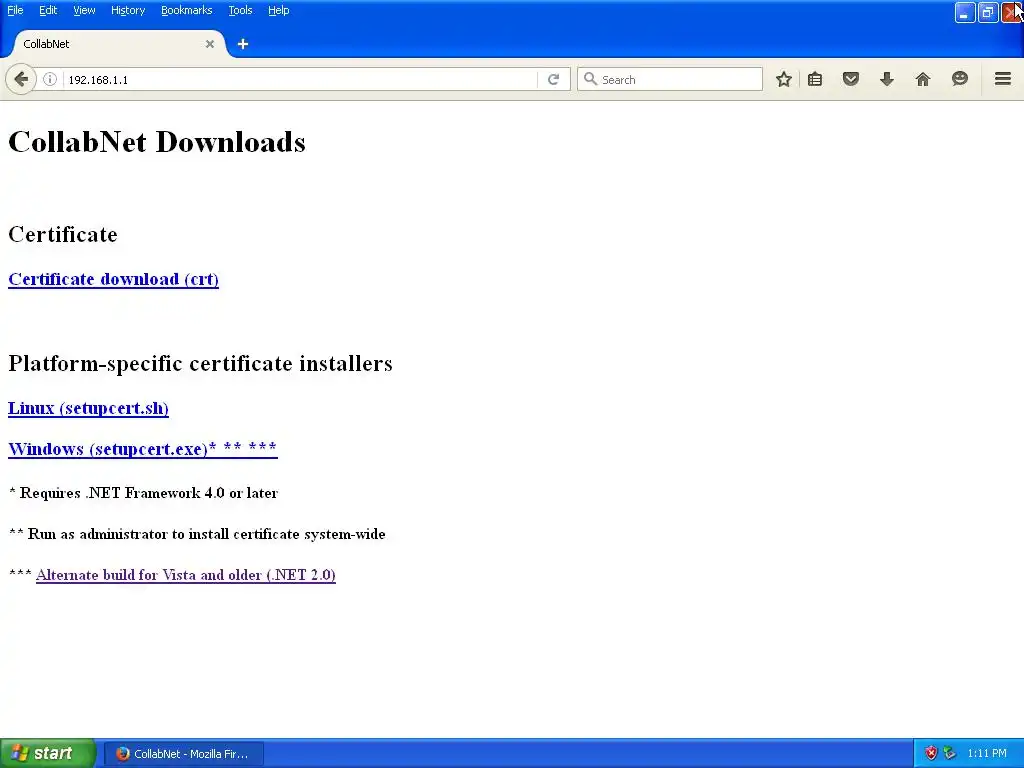
Task: Open the History menu
Action: point(127,10)
